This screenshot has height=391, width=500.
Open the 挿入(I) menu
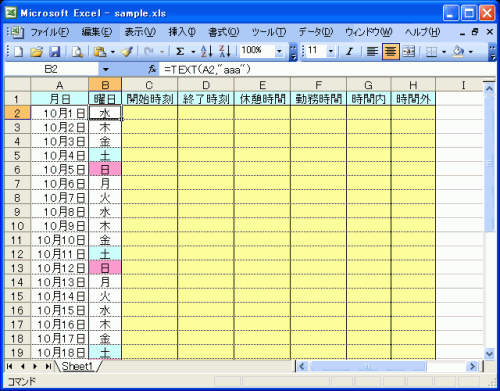point(182,32)
